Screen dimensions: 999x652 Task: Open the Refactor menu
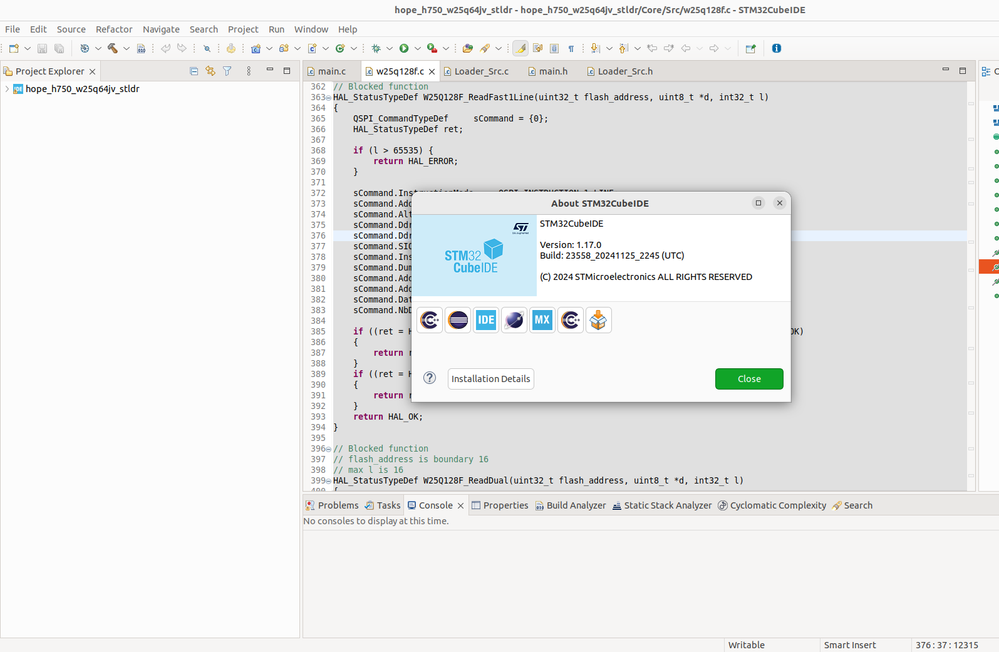pos(114,29)
